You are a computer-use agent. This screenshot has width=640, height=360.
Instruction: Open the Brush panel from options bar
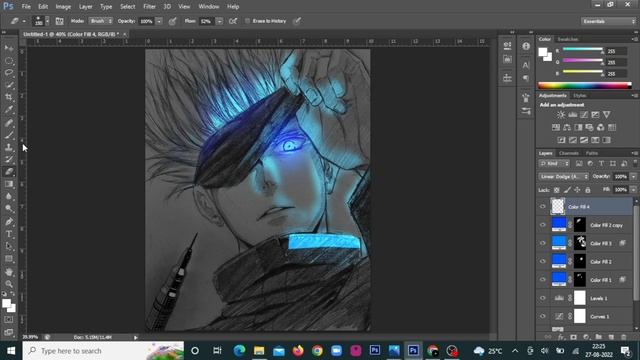pos(59,21)
